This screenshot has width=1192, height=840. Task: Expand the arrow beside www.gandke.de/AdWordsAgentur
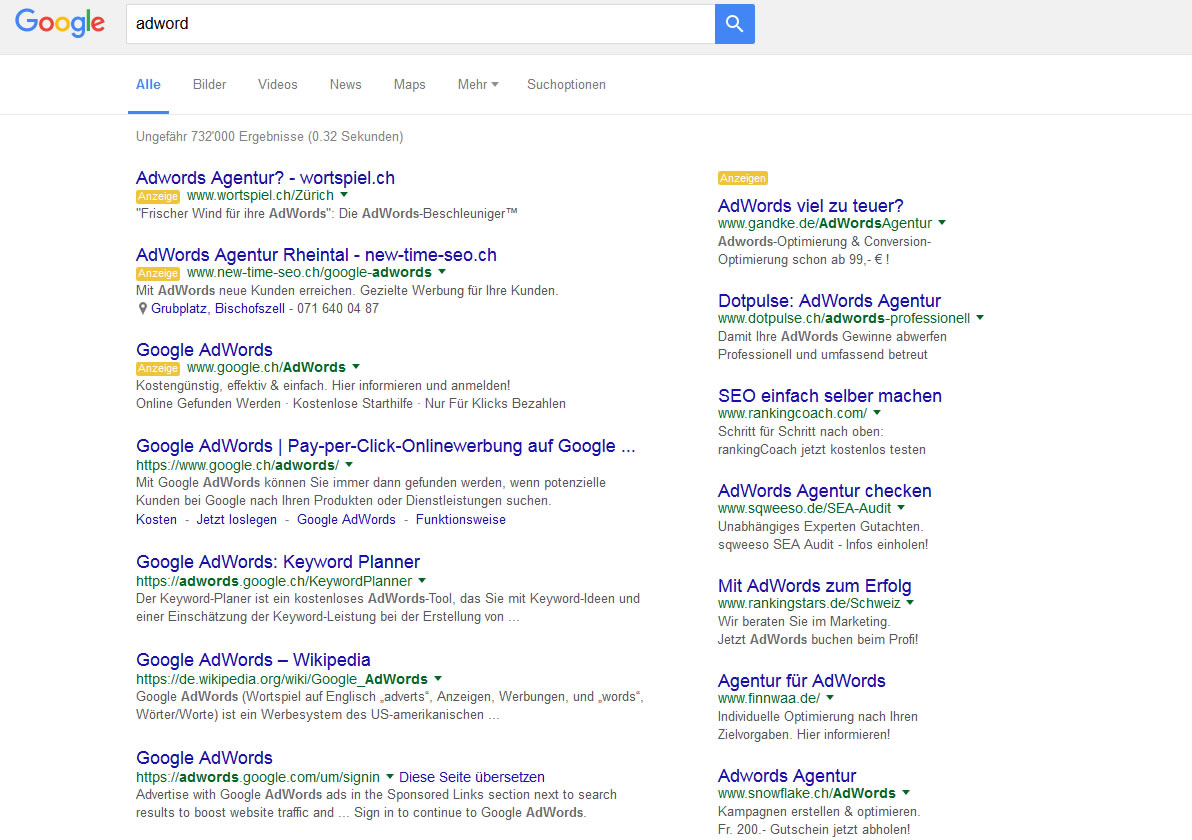942,223
